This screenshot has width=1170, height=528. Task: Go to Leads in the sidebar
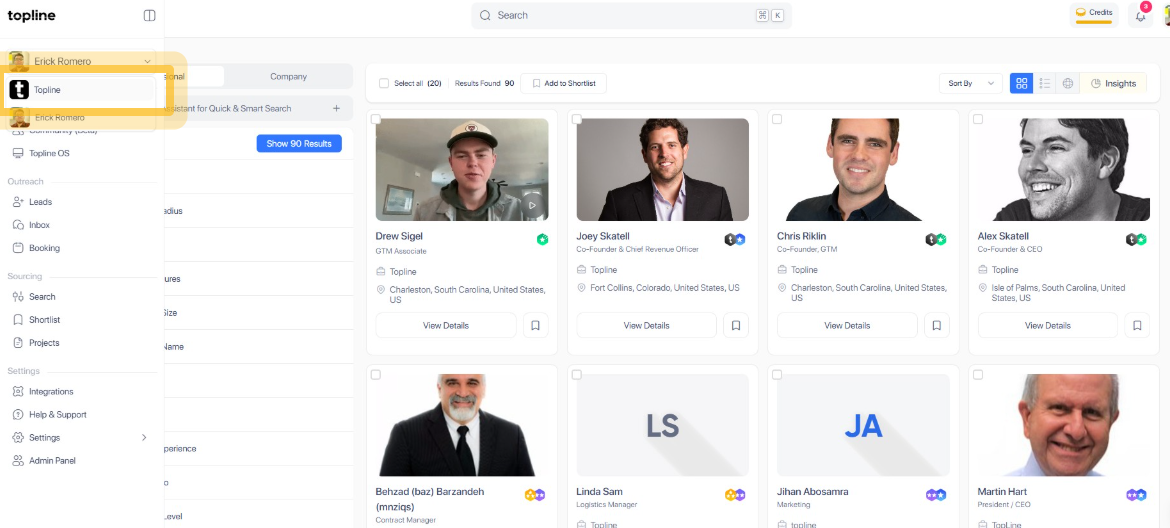click(40, 202)
